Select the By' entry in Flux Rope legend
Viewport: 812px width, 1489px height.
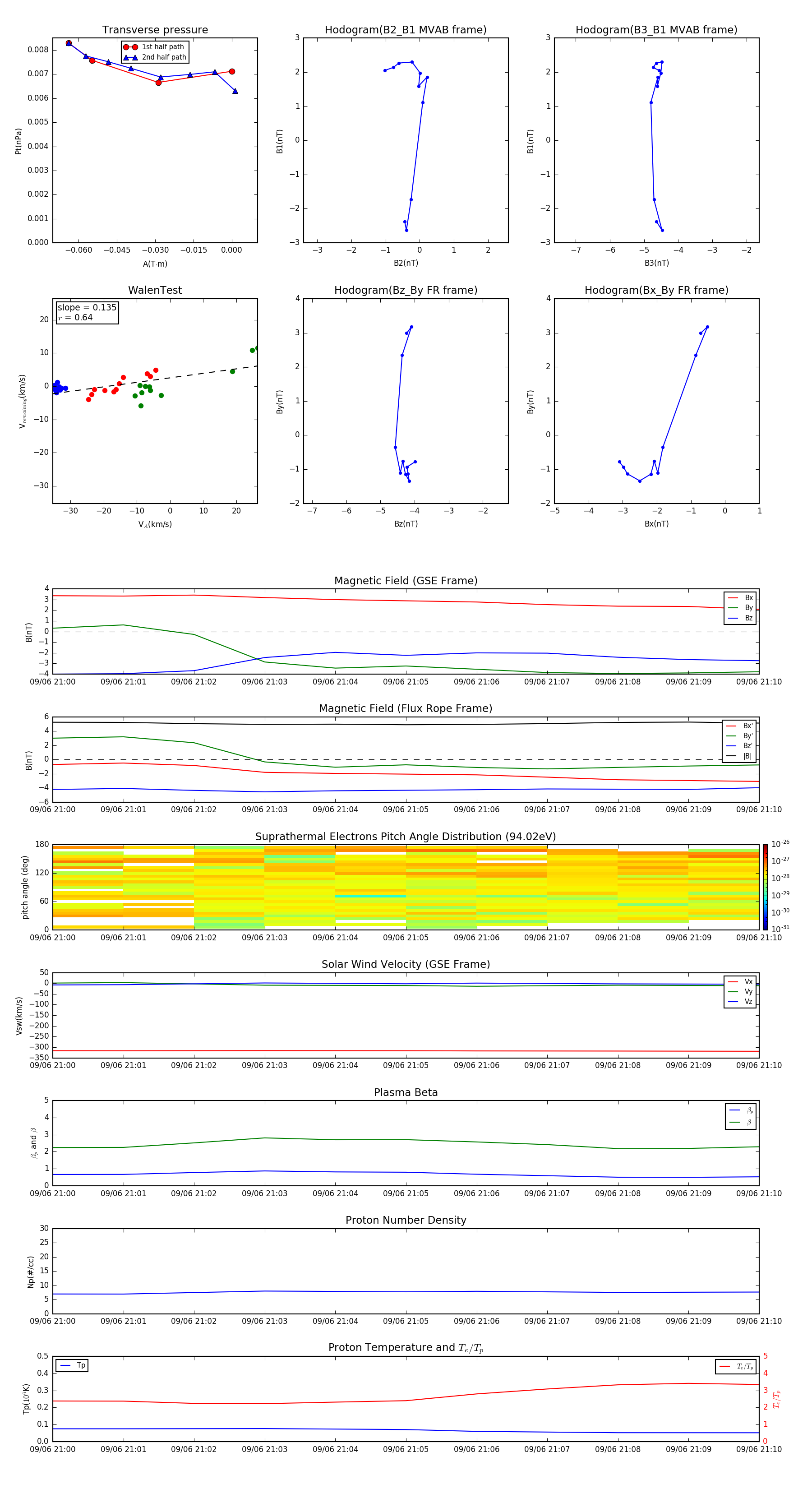[740, 736]
